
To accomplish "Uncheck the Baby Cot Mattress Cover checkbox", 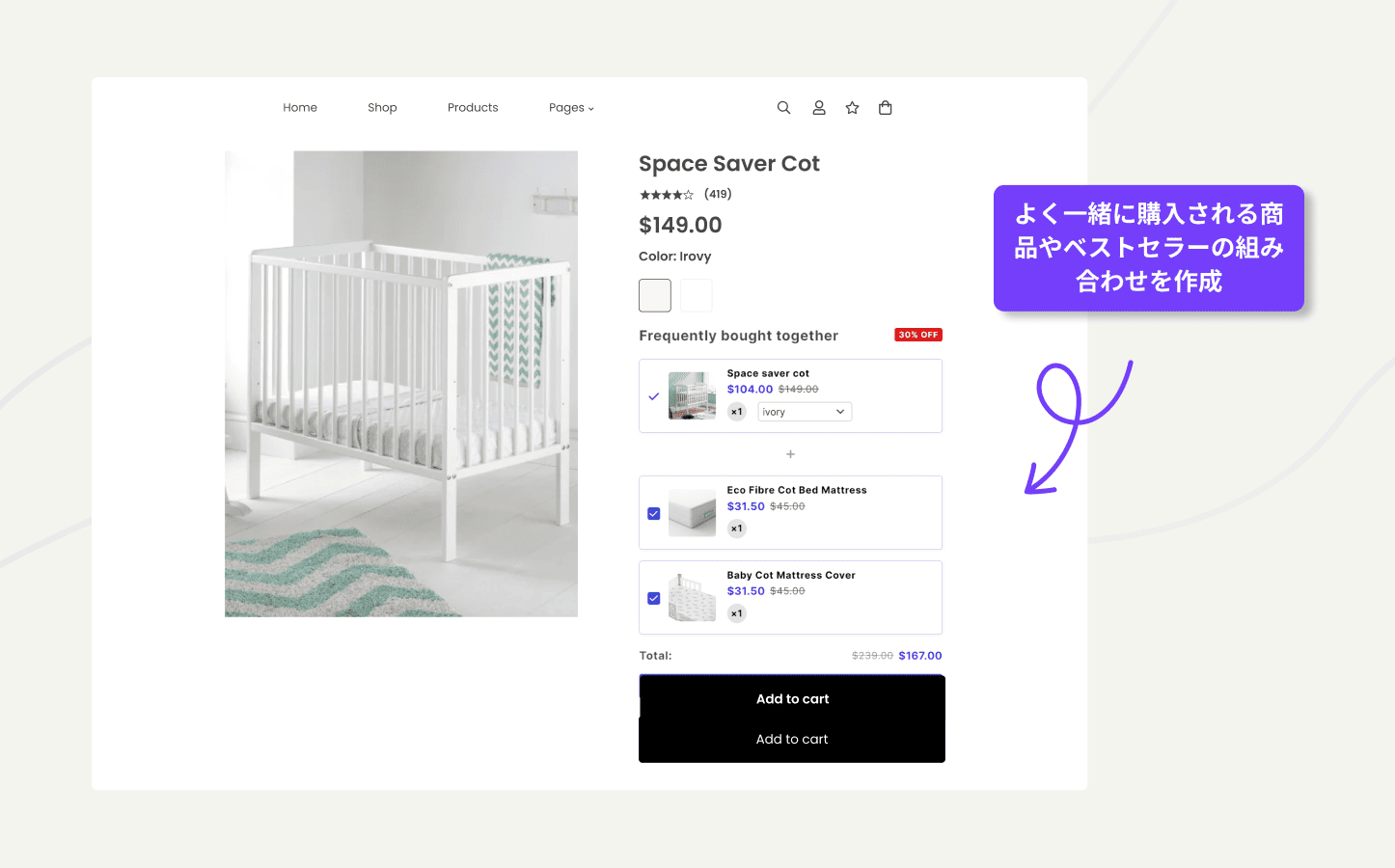I will coord(654,599).
